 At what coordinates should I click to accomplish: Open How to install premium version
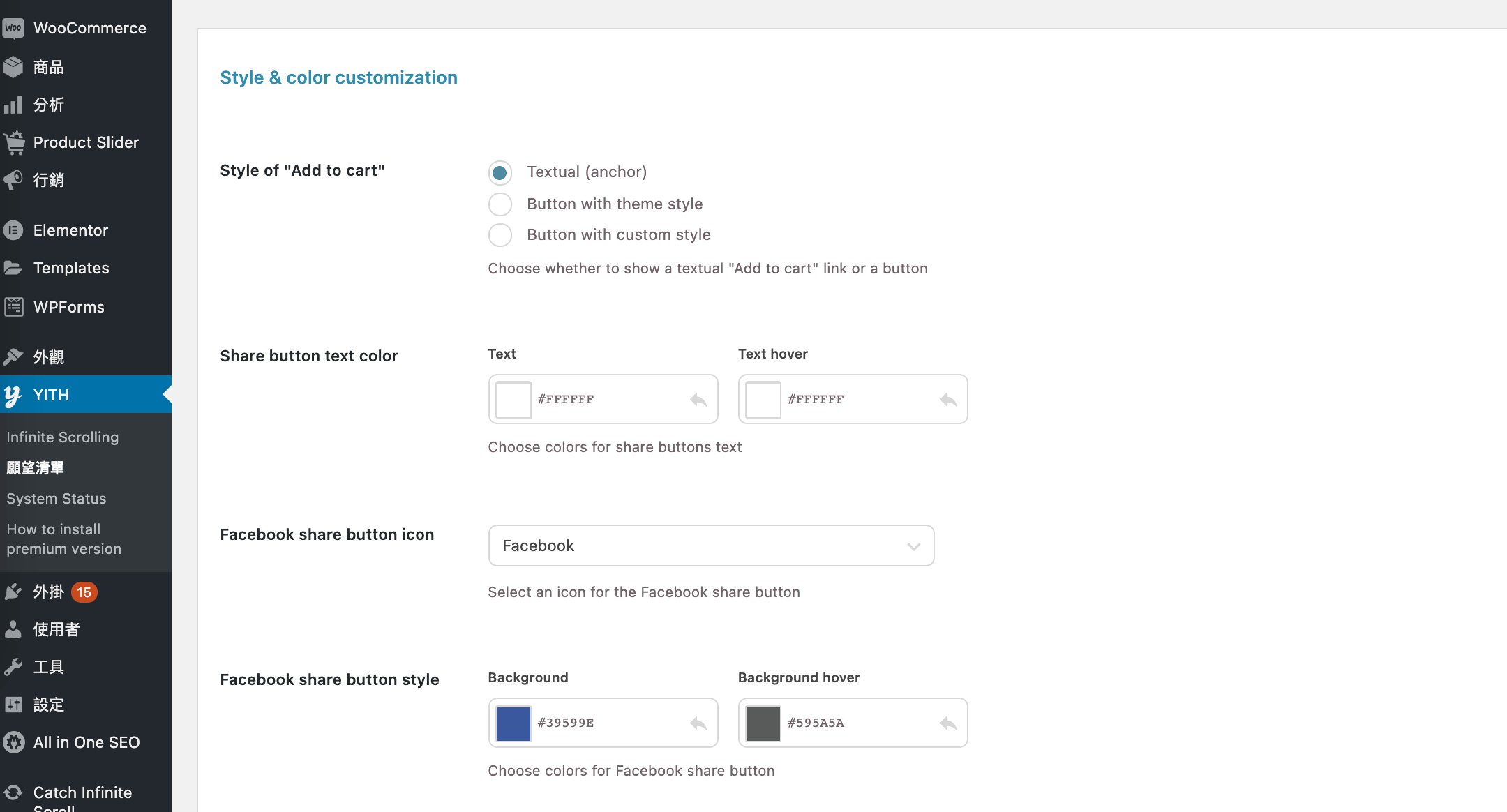pyautogui.click(x=64, y=539)
